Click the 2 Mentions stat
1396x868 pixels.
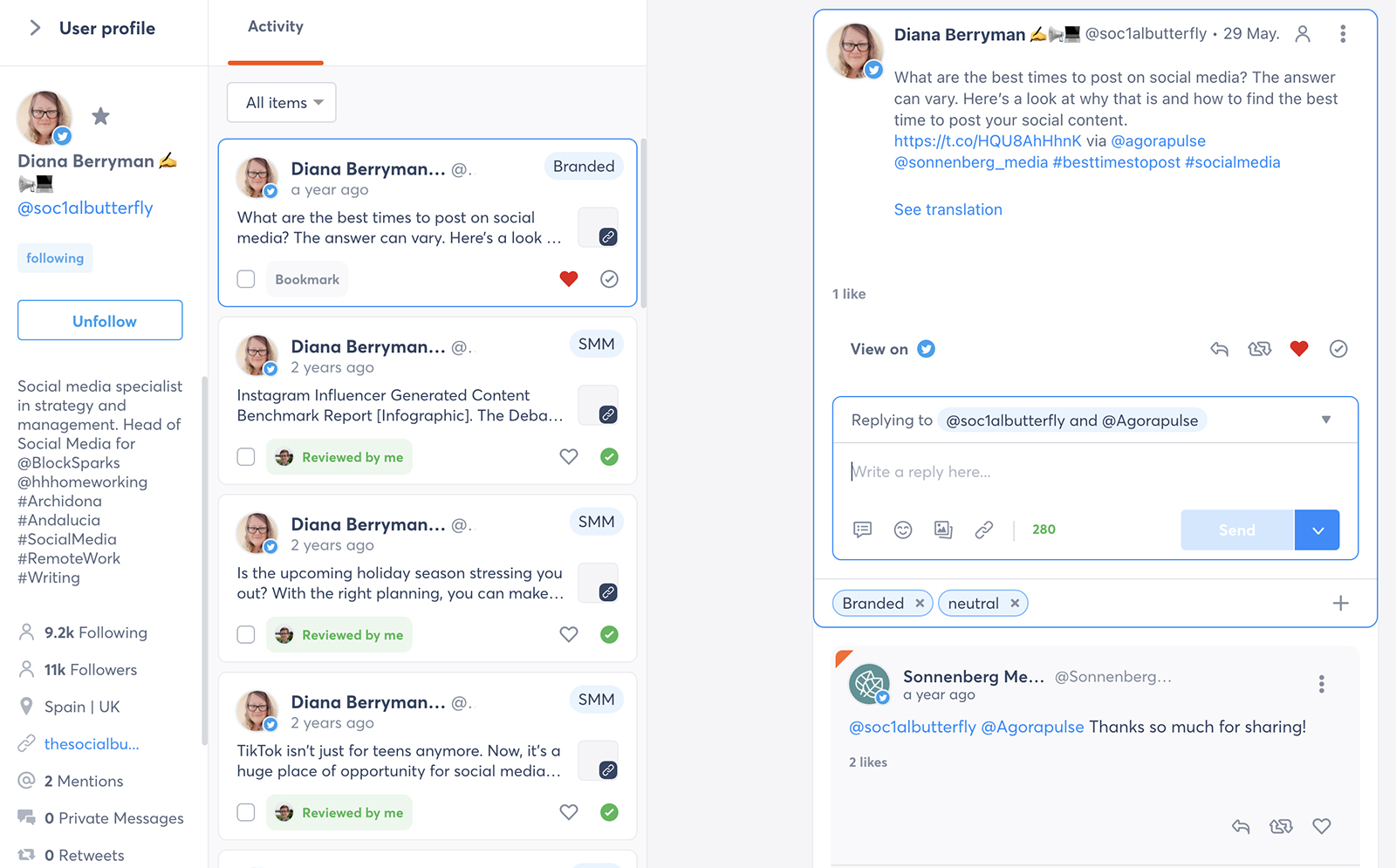(x=84, y=781)
